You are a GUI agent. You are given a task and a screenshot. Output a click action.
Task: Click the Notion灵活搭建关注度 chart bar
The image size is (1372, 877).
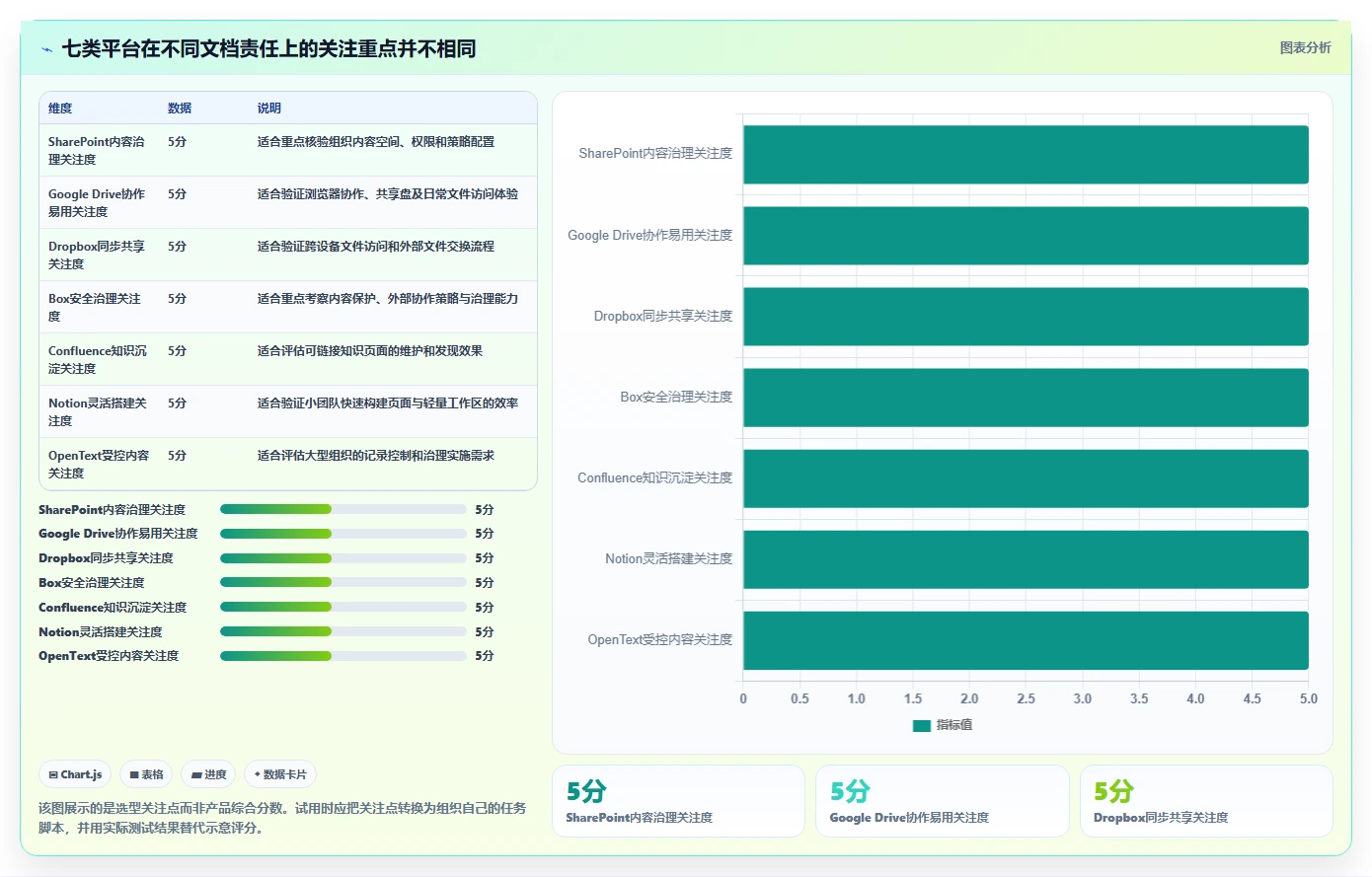(x=1026, y=559)
